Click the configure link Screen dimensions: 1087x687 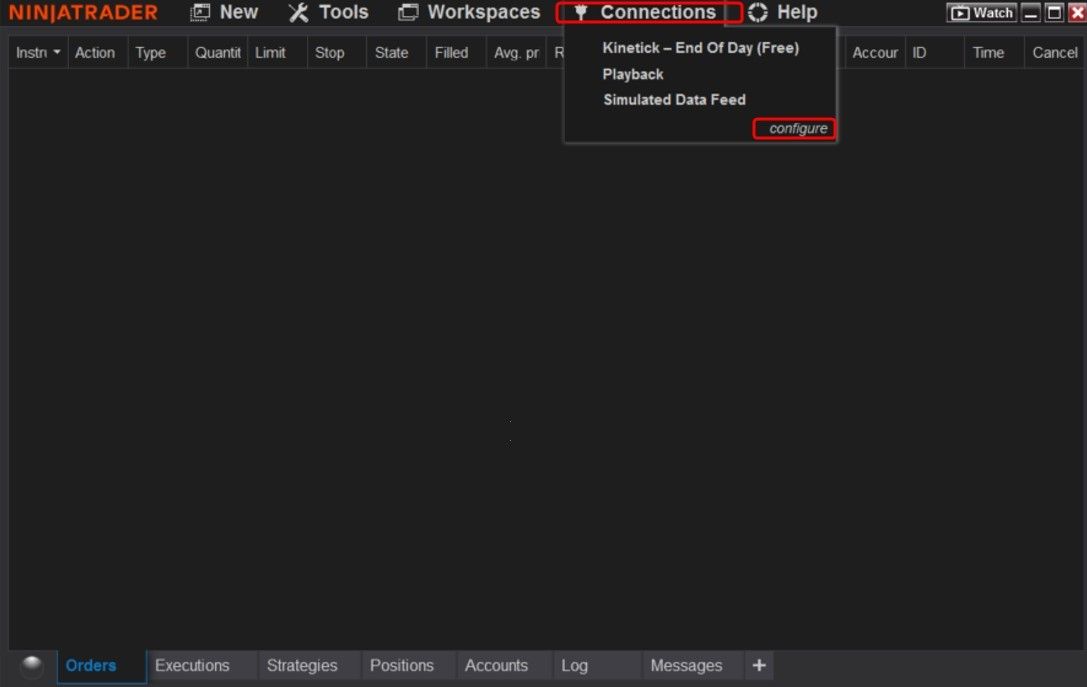(798, 129)
